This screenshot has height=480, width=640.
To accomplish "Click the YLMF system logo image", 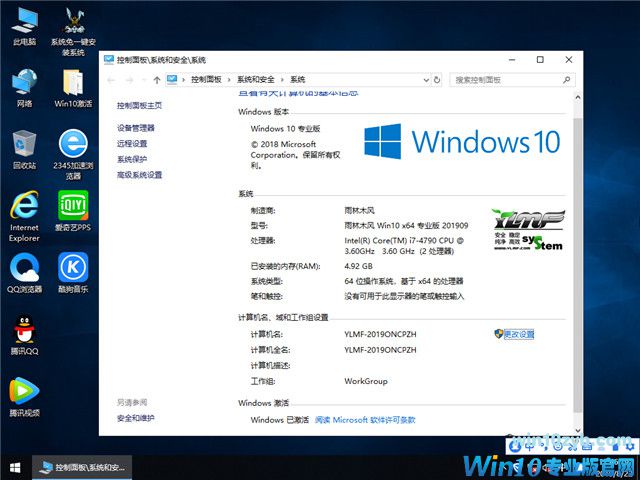I will pos(528,229).
